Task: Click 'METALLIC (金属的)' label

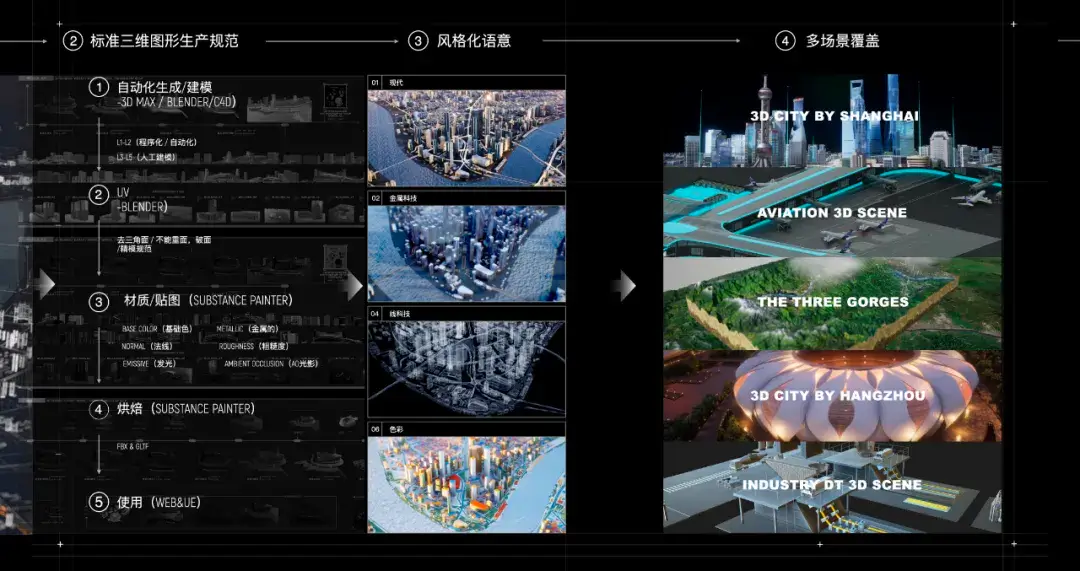Action: pos(247,329)
